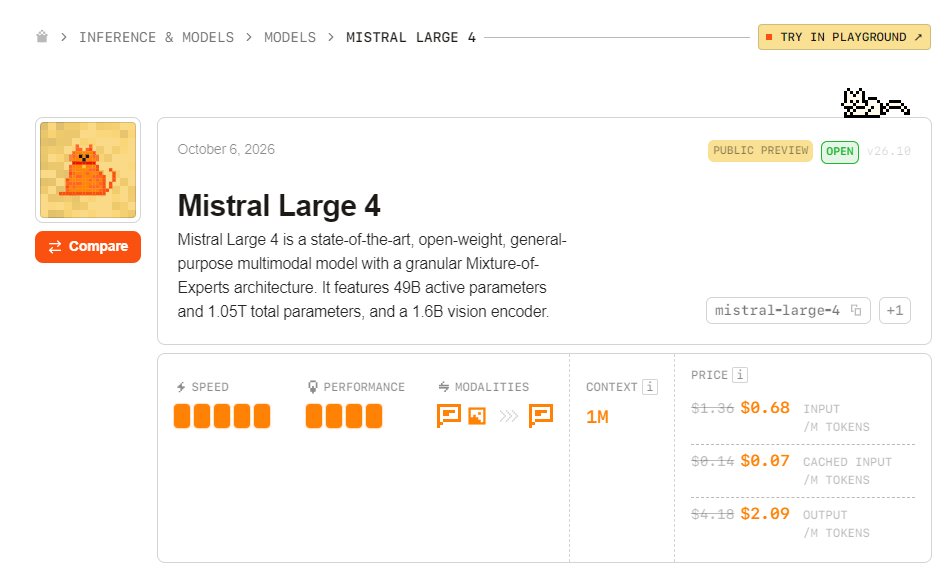The image size is (952, 575).
Task: Click the model description paragraph
Action: [372, 276]
